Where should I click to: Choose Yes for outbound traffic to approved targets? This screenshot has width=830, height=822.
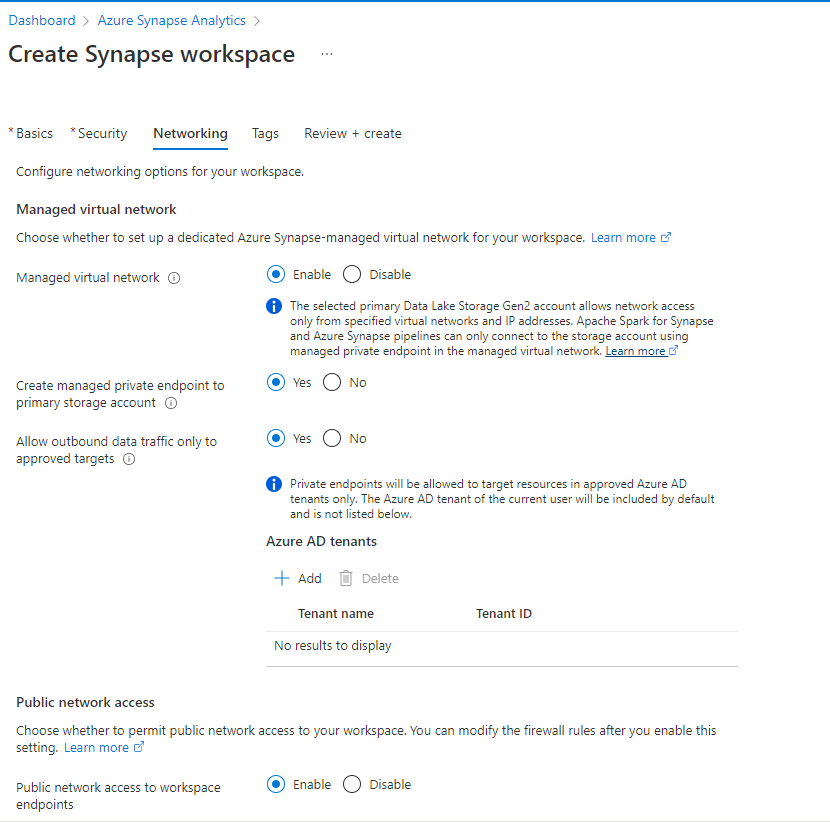tap(276, 438)
